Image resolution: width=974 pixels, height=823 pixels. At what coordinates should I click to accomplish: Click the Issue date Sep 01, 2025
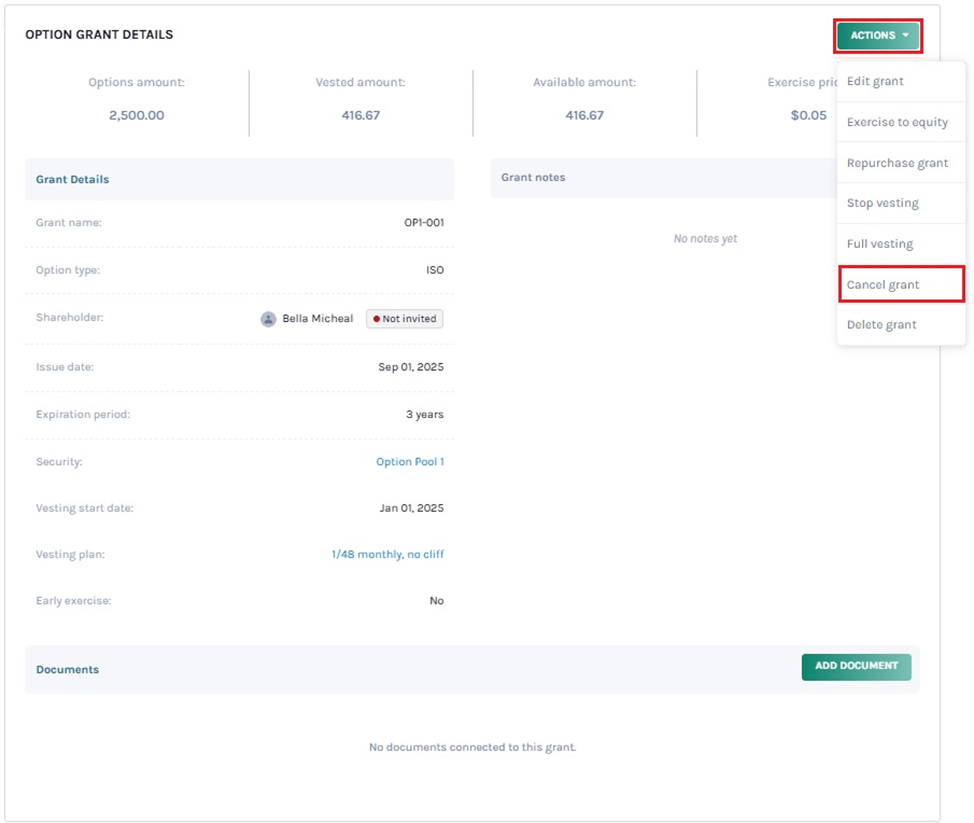[410, 367]
